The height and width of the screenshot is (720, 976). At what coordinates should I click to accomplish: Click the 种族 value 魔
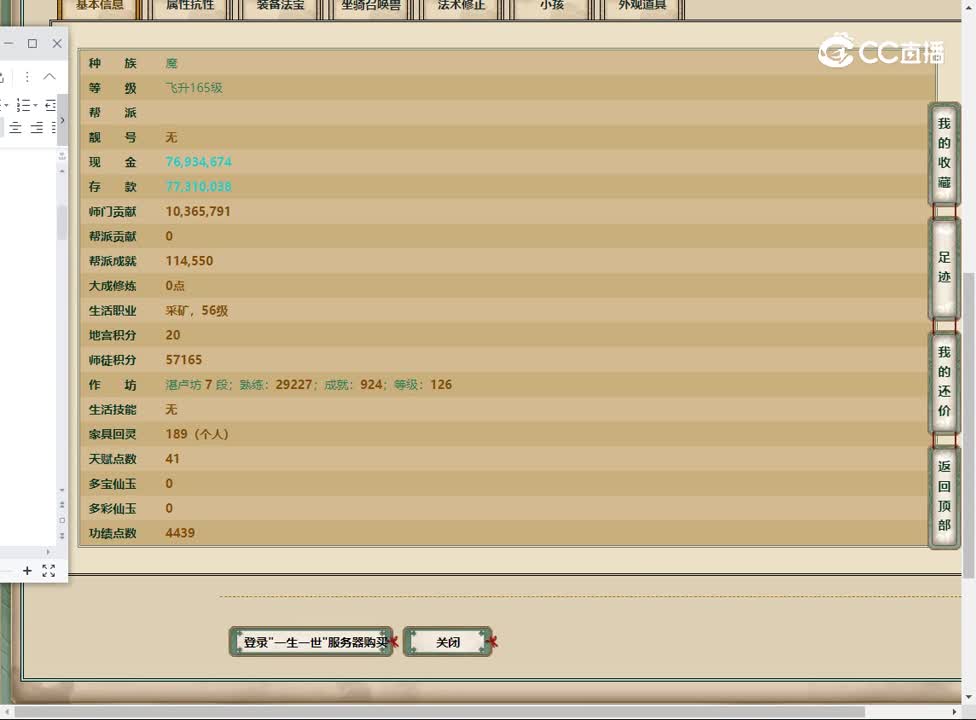point(171,63)
